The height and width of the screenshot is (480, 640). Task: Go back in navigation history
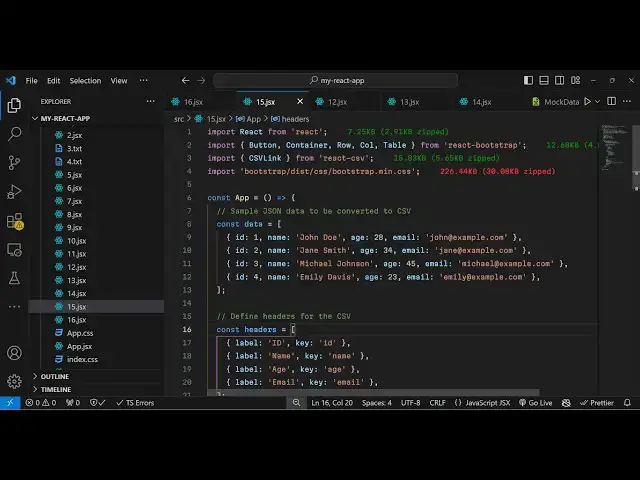[x=185, y=80]
